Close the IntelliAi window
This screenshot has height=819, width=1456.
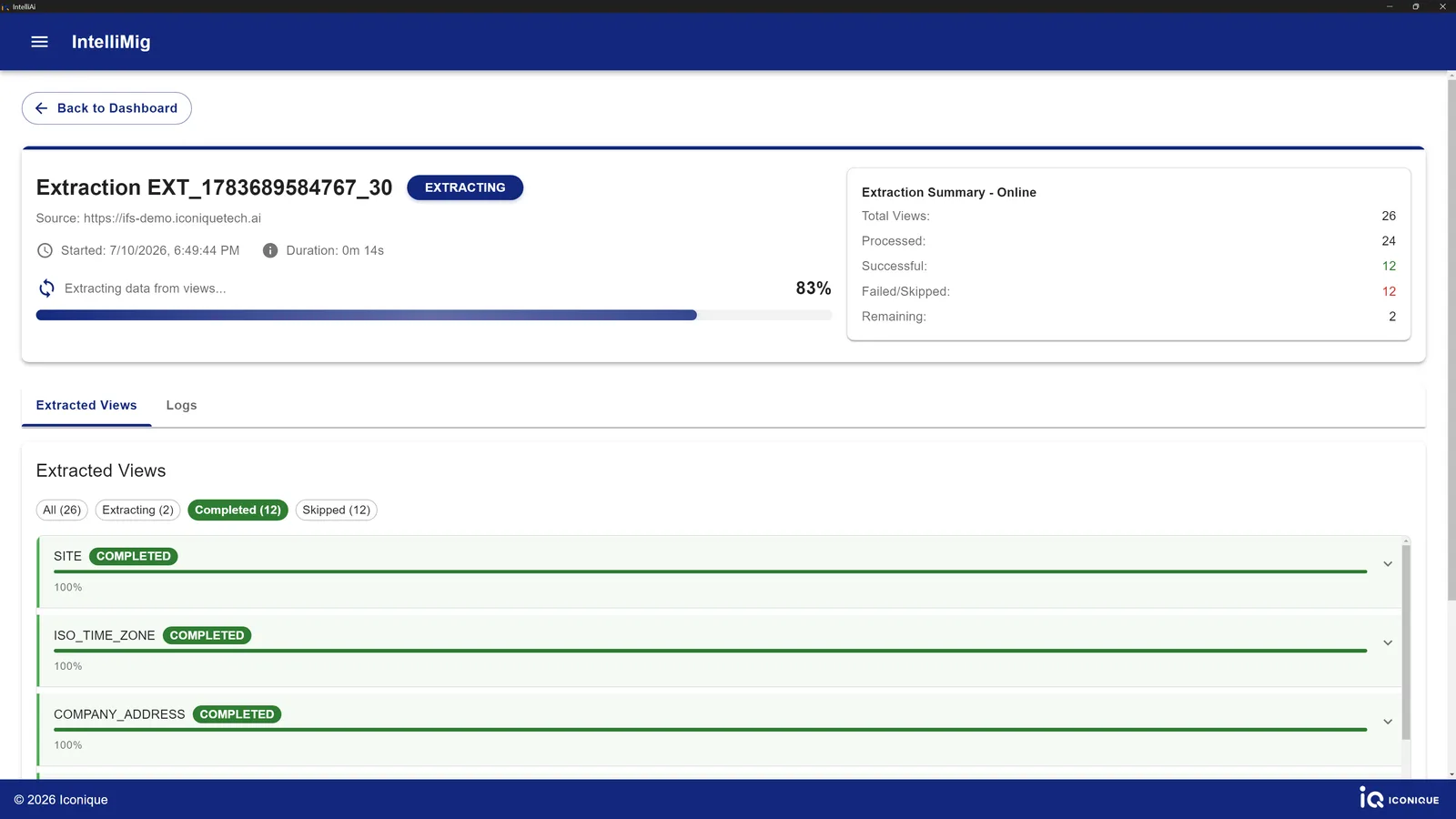pos(1442,6)
